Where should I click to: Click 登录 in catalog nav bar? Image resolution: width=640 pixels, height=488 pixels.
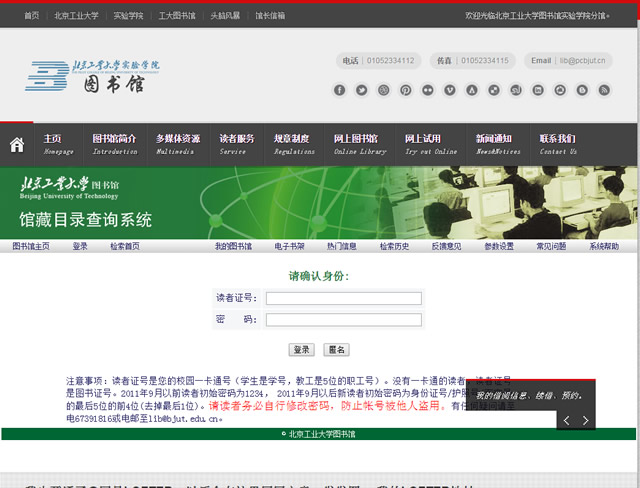(80, 246)
